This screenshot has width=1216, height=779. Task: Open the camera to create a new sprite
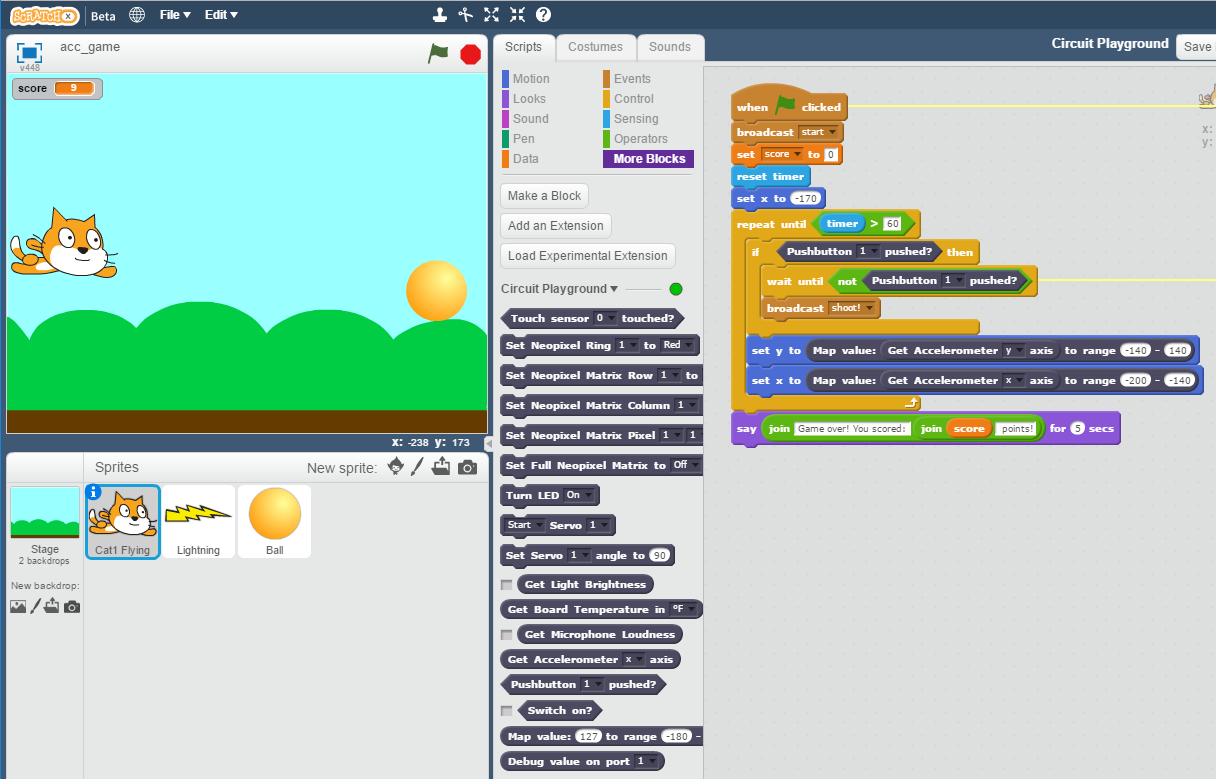coord(467,467)
